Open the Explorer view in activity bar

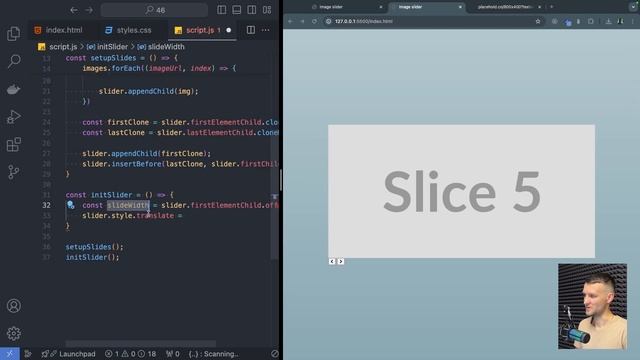point(13,33)
